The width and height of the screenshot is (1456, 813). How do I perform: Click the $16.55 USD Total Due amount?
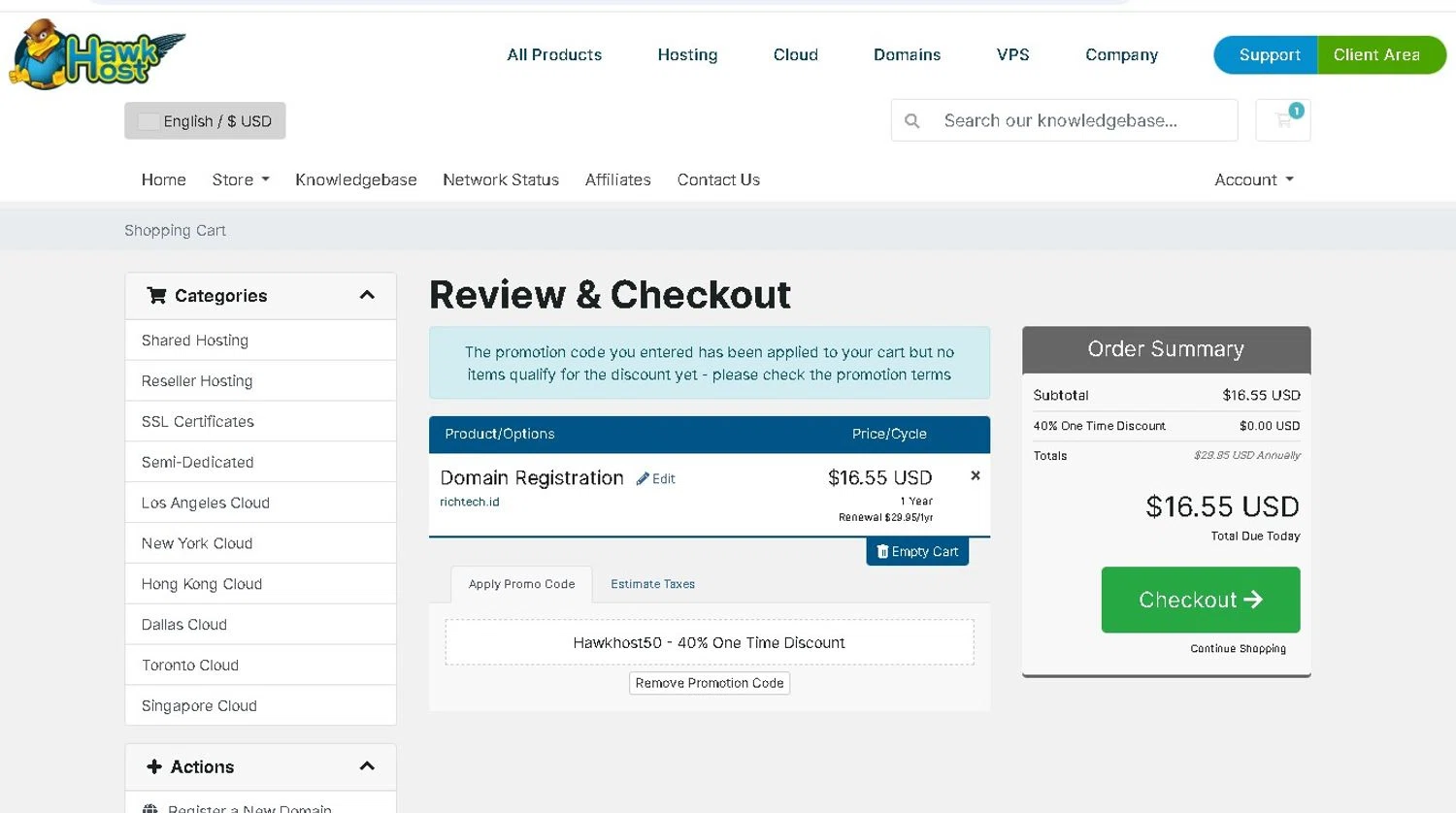click(x=1222, y=506)
